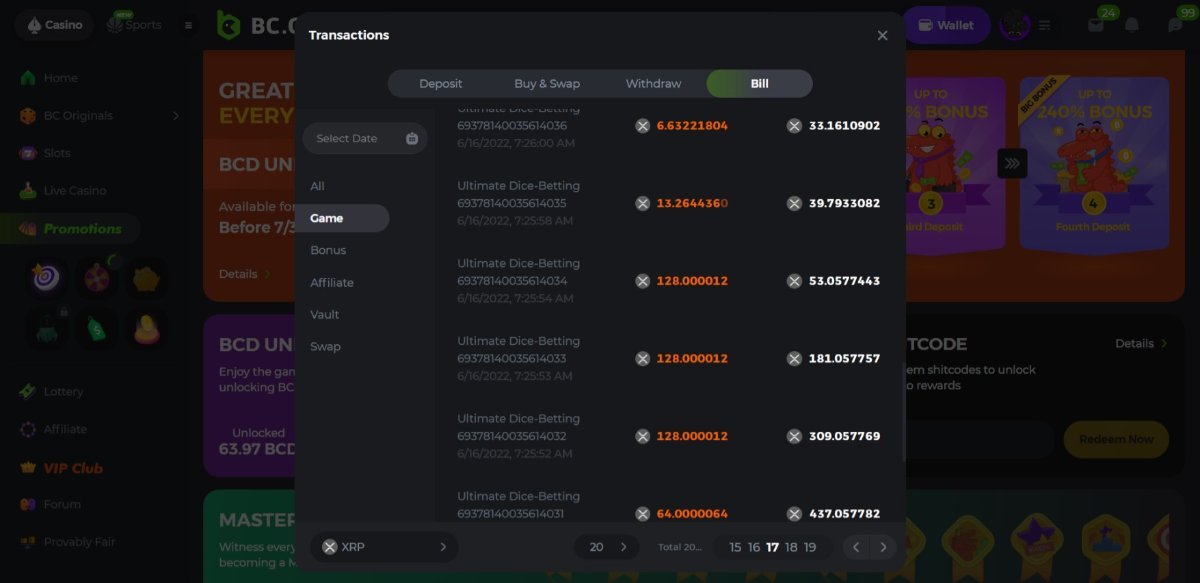Open the XRP currency dropdown
The width and height of the screenshot is (1200, 583).
384,547
